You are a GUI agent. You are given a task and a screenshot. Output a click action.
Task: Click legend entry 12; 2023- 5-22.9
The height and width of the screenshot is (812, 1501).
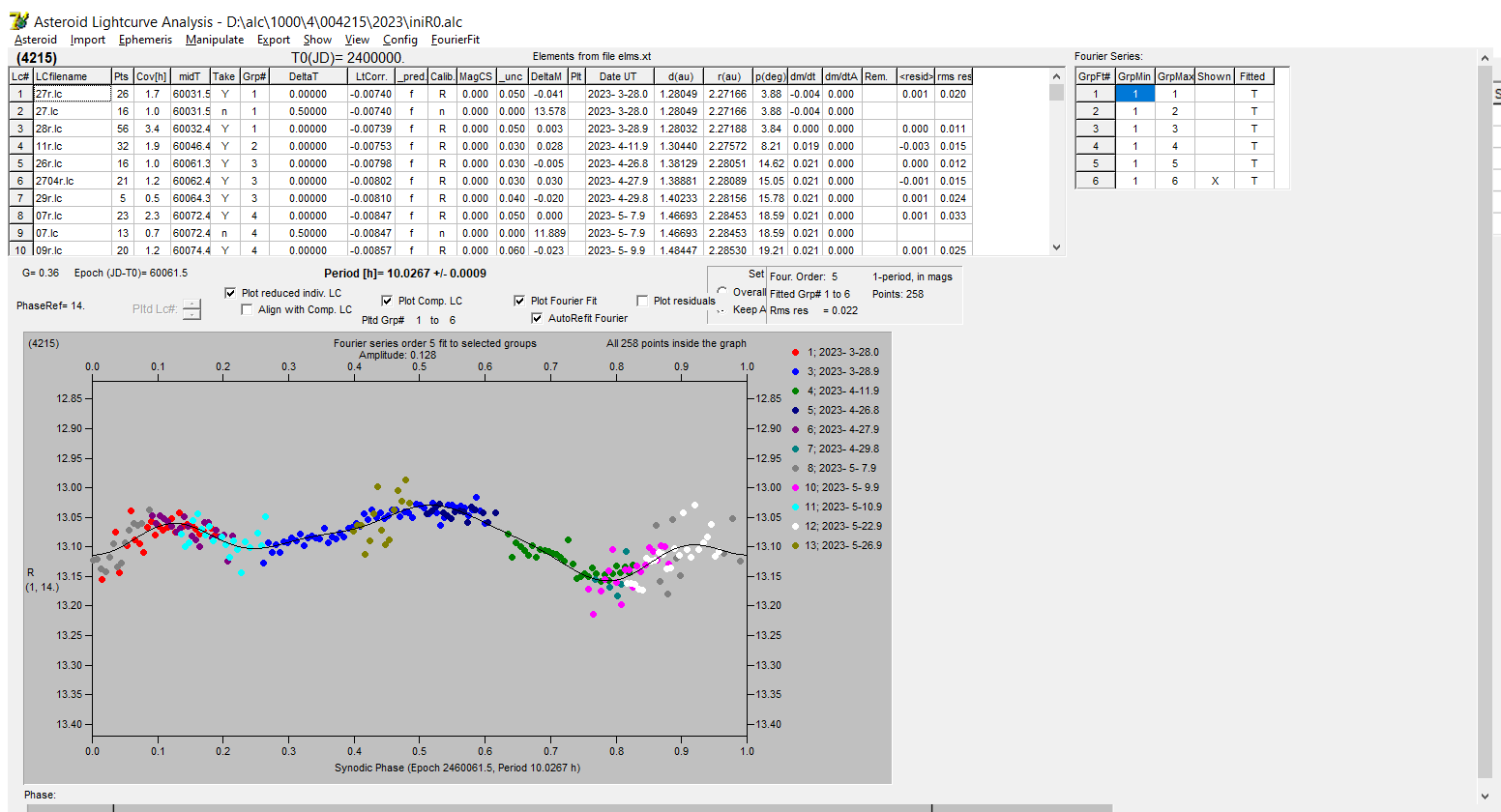(x=843, y=526)
